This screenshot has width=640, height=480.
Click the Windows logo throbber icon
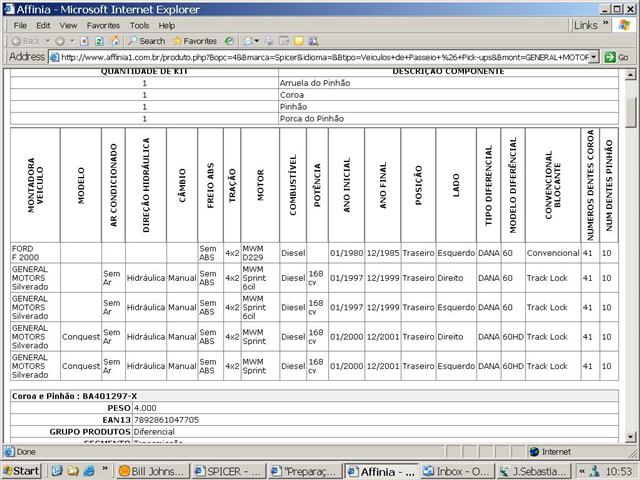[624, 25]
